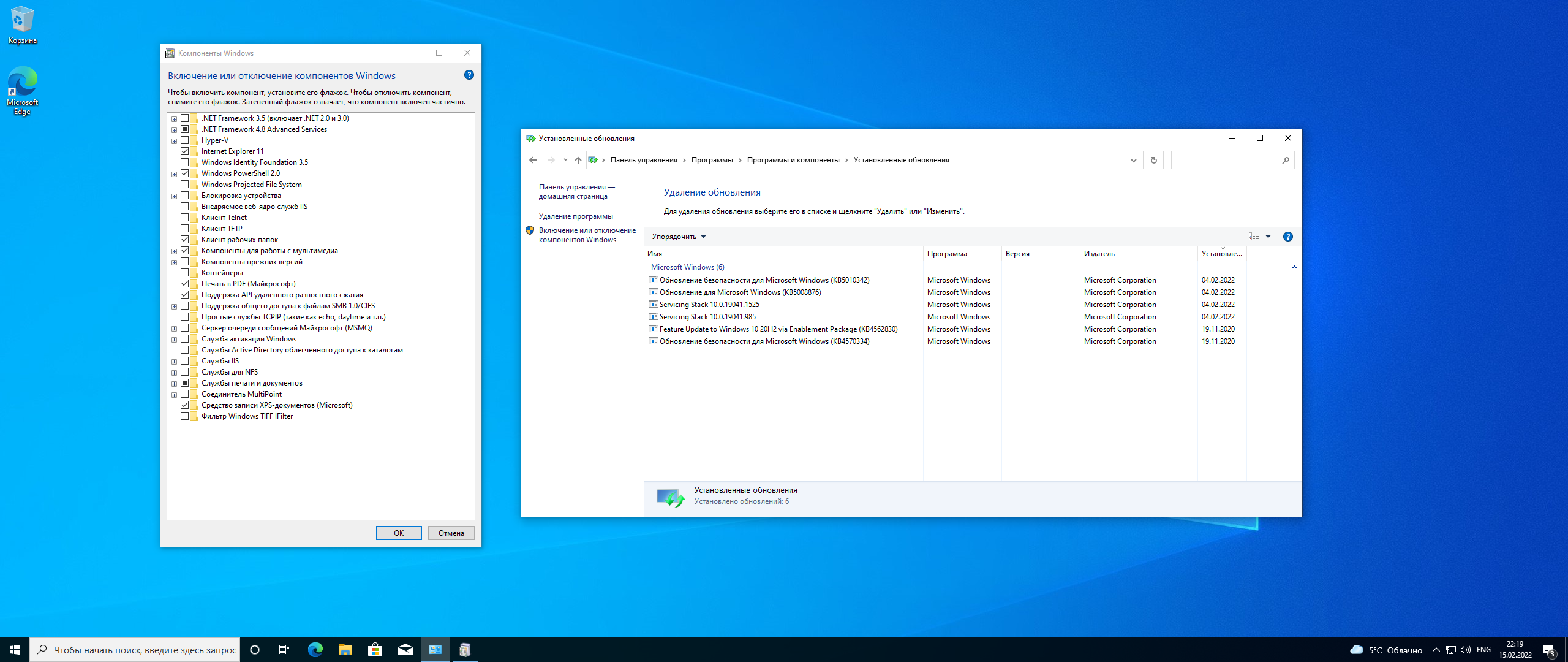The image size is (1568, 662).
Task: Show hidden tray icons chevron
Action: point(1436,650)
